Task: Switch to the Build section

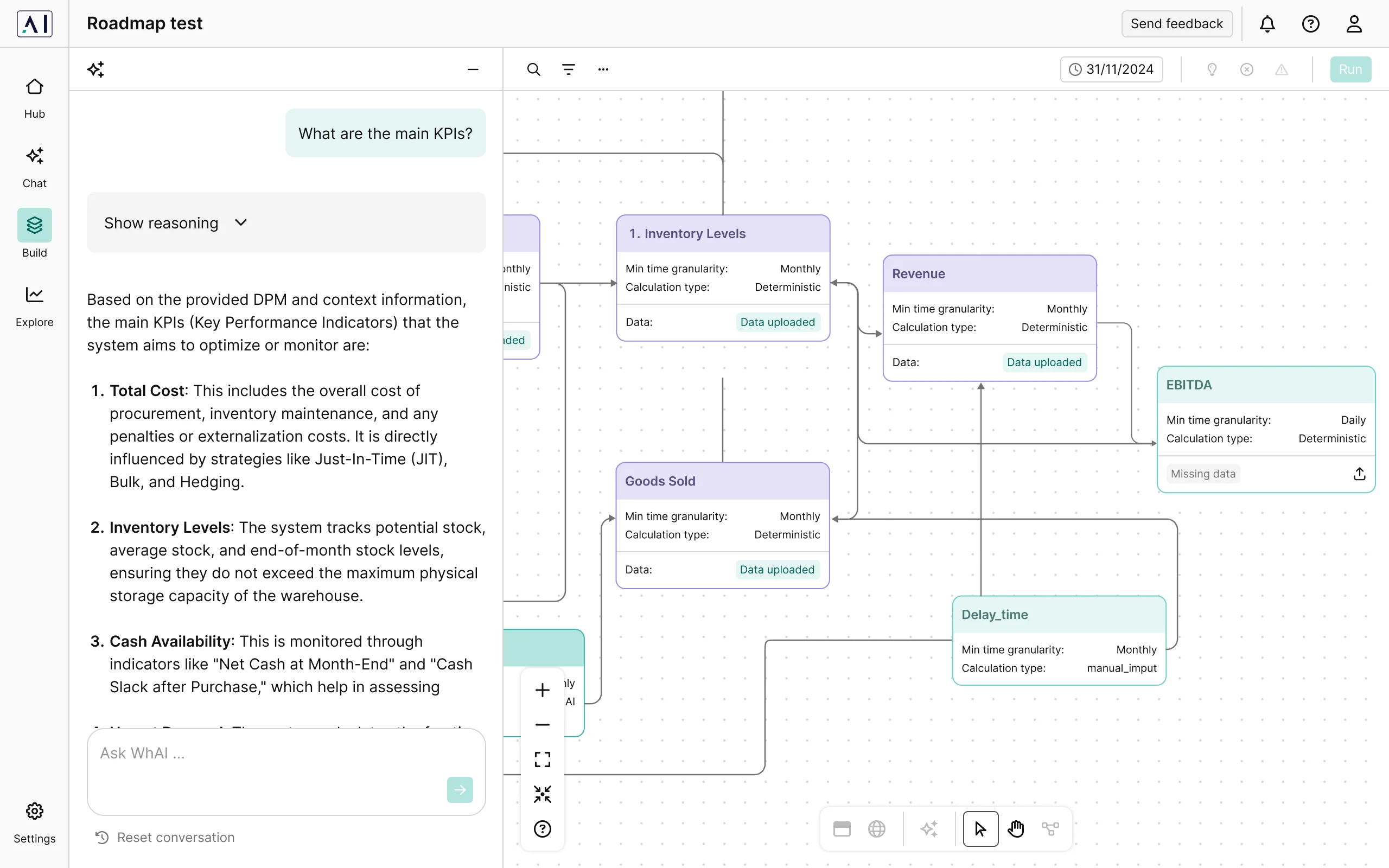Action: click(x=34, y=234)
